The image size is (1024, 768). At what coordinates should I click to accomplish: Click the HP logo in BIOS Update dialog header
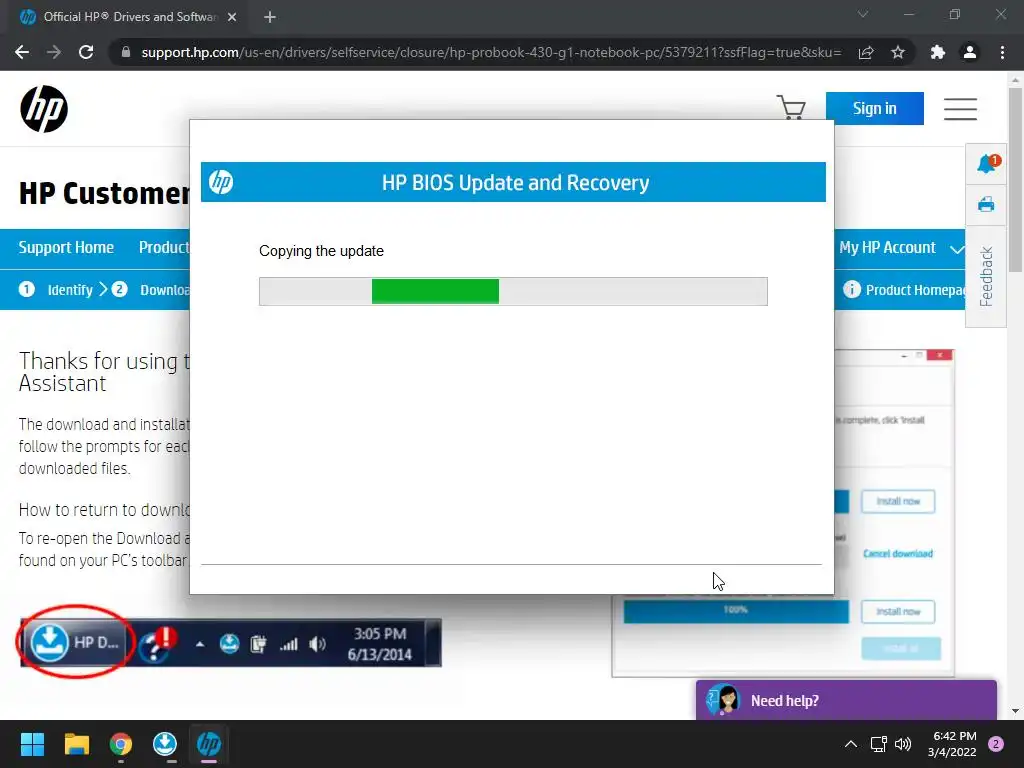click(x=221, y=182)
